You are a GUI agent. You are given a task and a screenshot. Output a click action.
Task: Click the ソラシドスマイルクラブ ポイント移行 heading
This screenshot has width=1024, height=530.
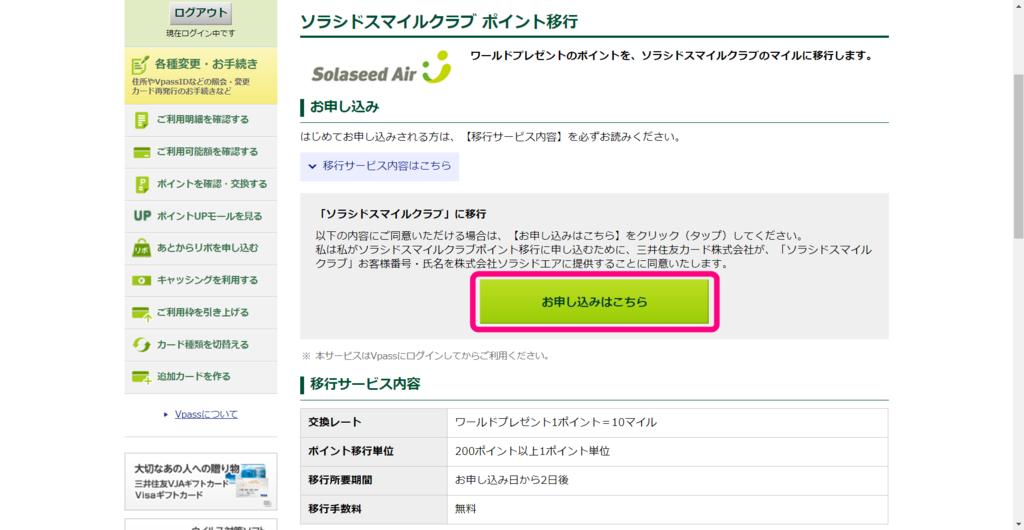(439, 22)
